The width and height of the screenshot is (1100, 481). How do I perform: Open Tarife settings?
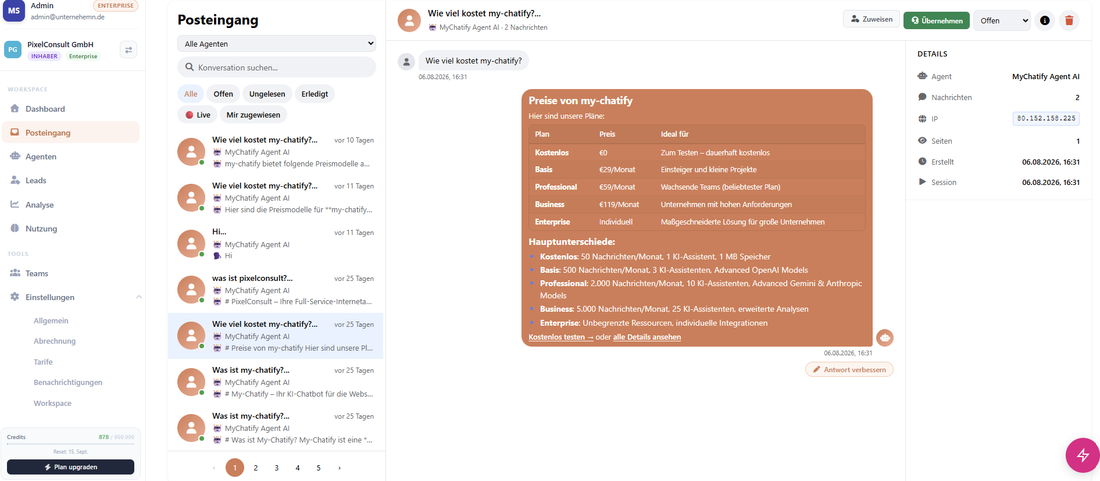tap(43, 362)
